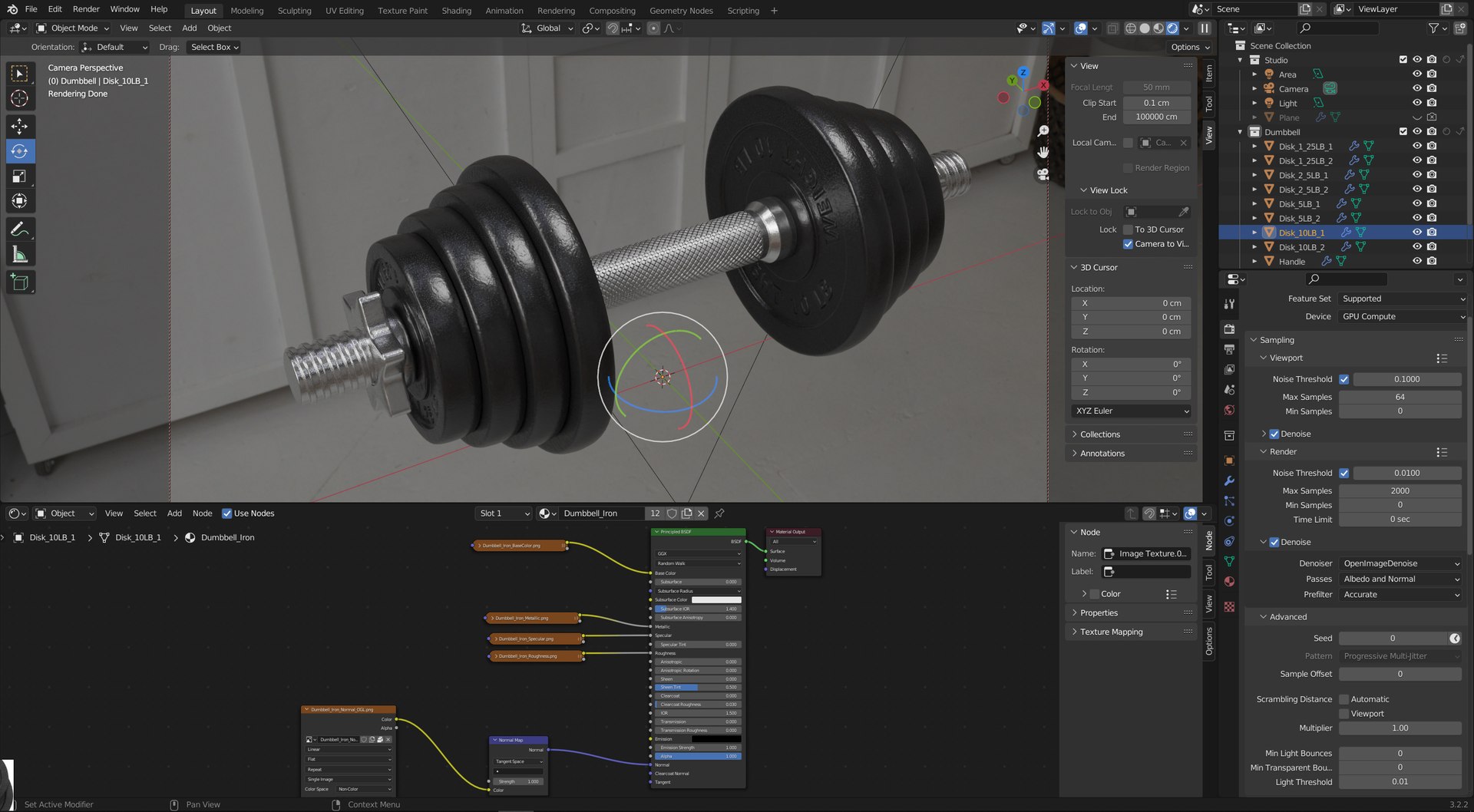Toggle Use Nodes checkbox
This screenshot has width=1474, height=812.
(x=226, y=513)
